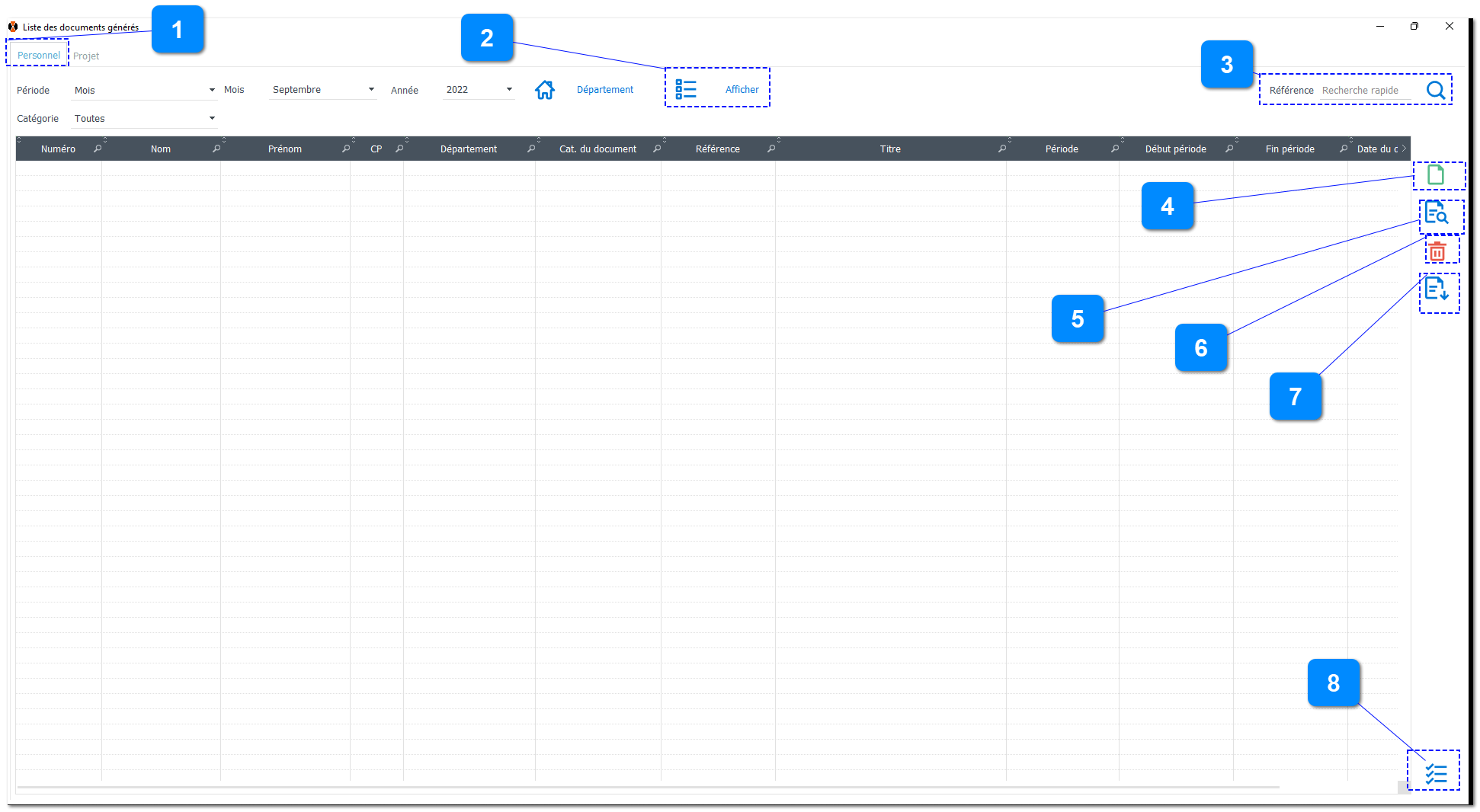Click the document preview magnifier icon
This screenshot has width=1480, height=812.
click(x=1436, y=213)
